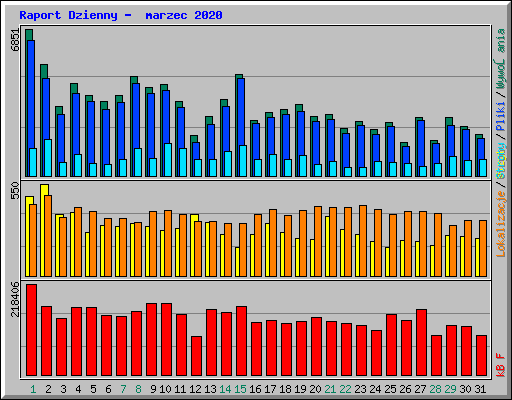Click the cyan Strony legend text
This screenshot has width=512, height=400.
[x=501, y=161]
